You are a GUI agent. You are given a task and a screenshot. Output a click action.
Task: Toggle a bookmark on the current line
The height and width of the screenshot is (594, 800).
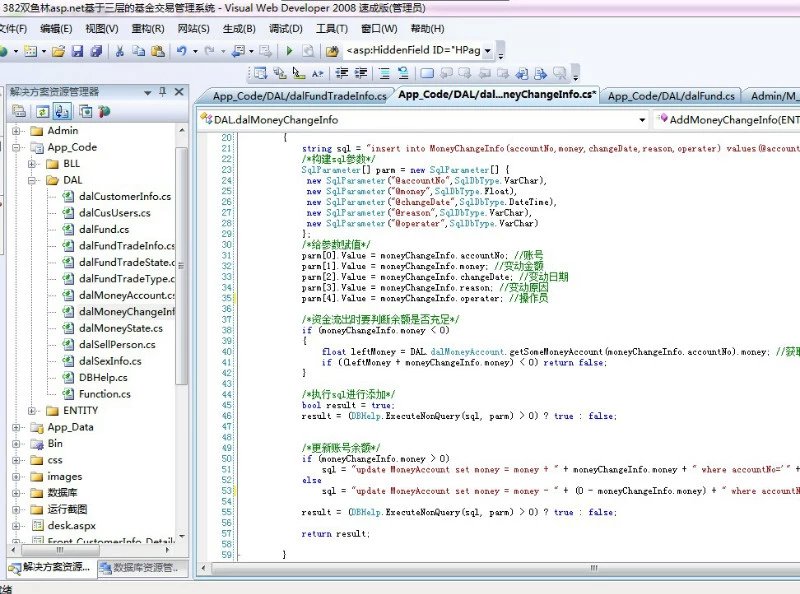(426, 73)
